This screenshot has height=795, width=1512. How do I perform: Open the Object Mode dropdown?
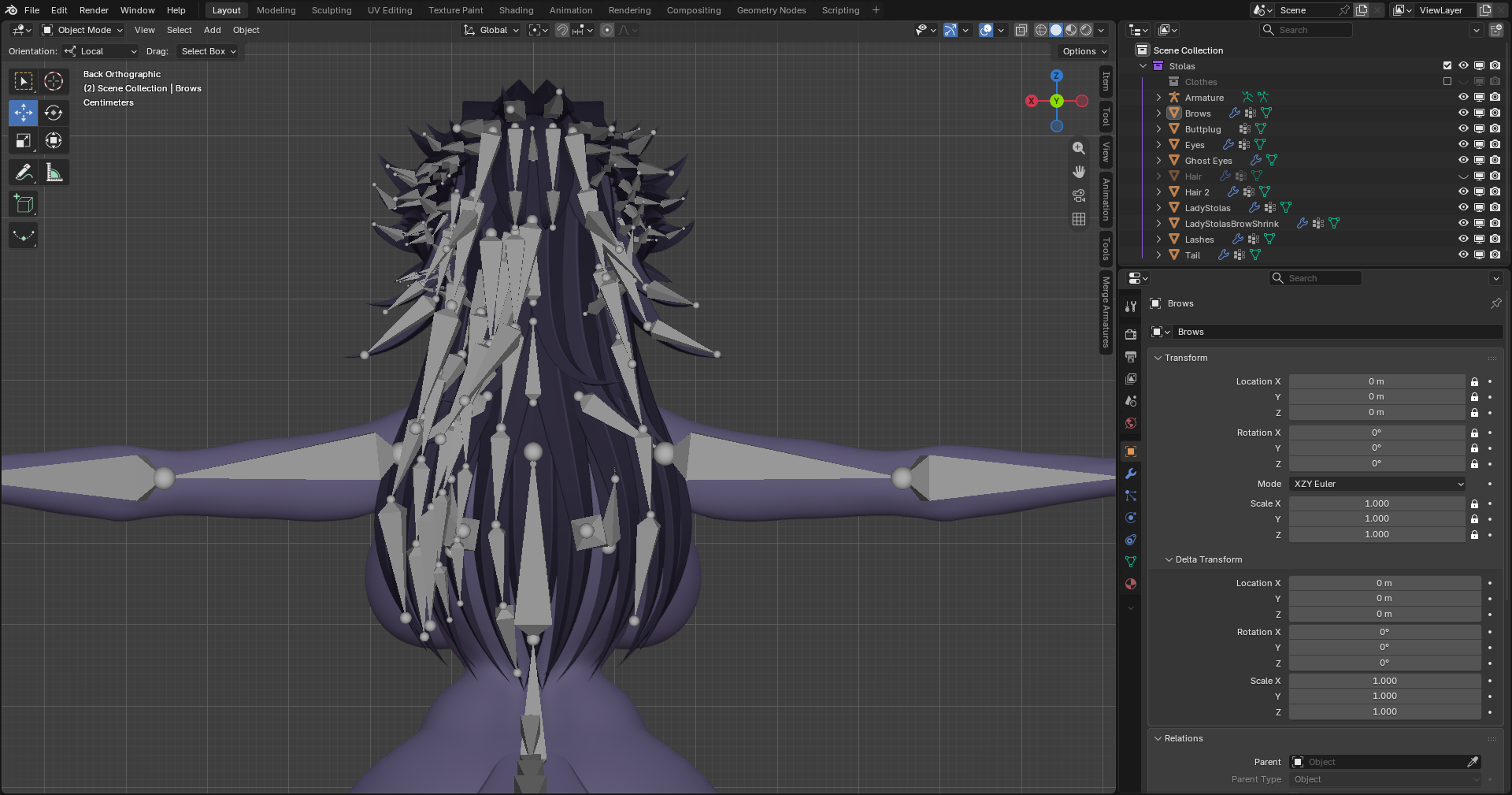pos(83,30)
